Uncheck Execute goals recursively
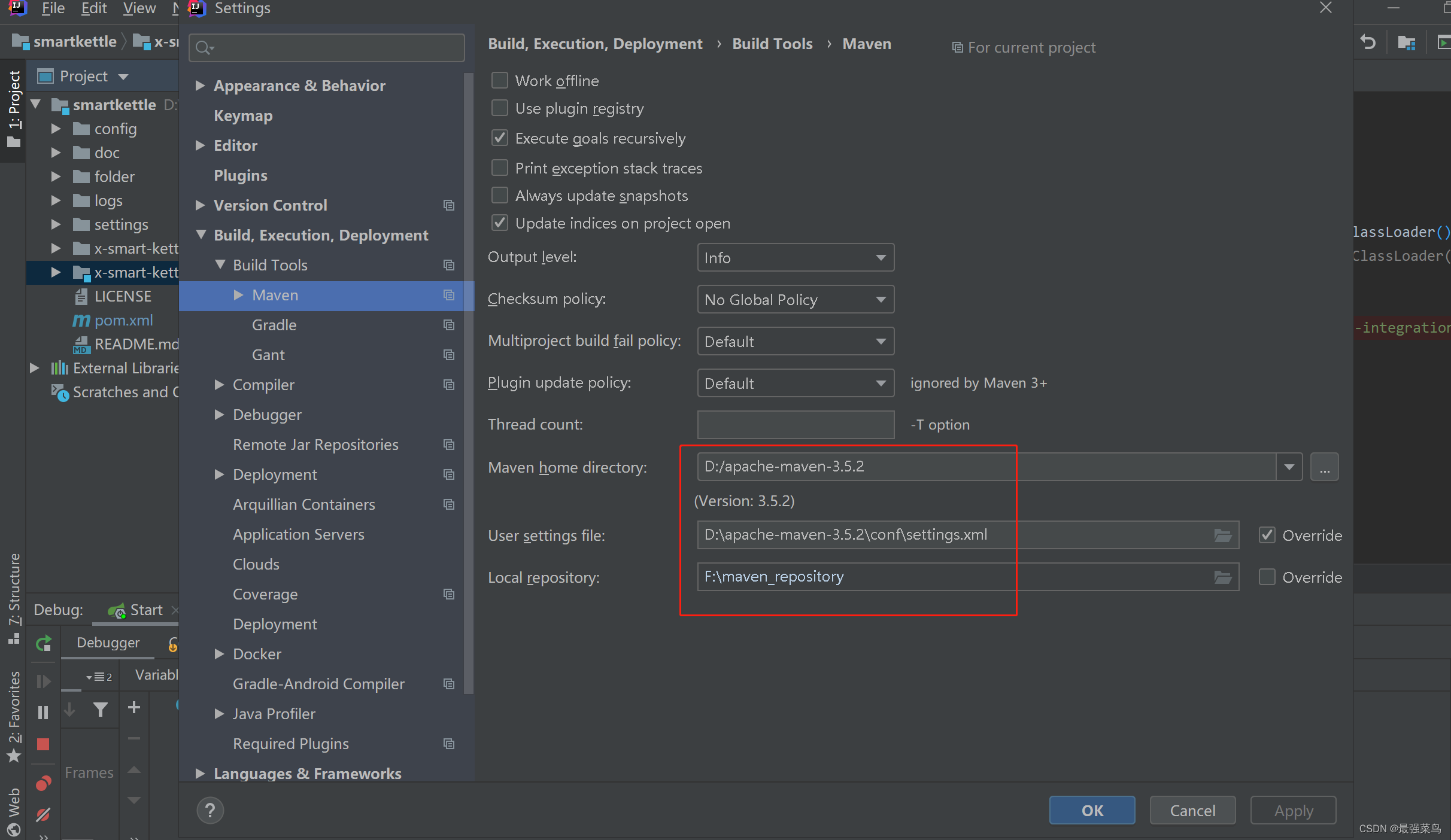Screen dimensions: 1451x840 point(500,138)
